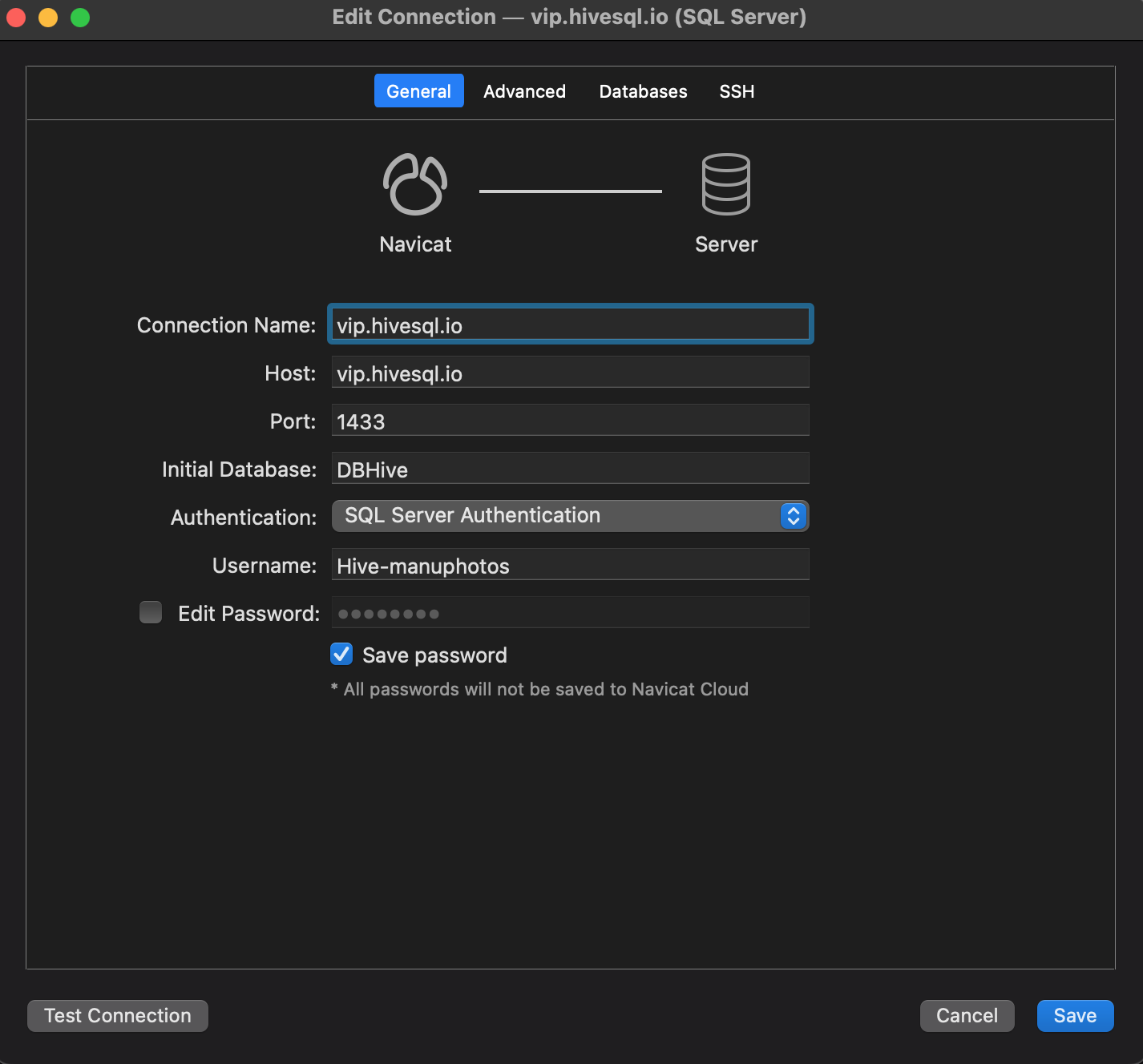Close the Edit Connection window
Viewport: 1143px width, 1064px height.
[16, 17]
